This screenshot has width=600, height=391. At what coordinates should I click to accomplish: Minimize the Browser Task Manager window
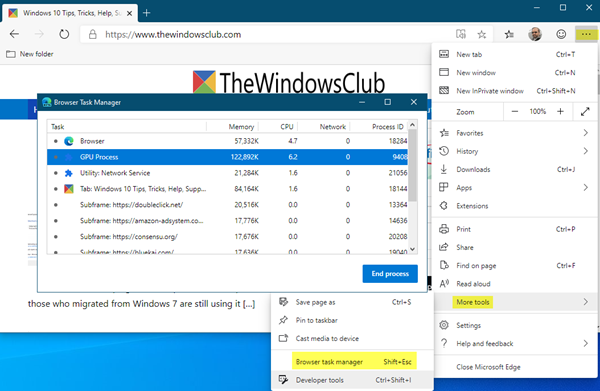pos(362,102)
